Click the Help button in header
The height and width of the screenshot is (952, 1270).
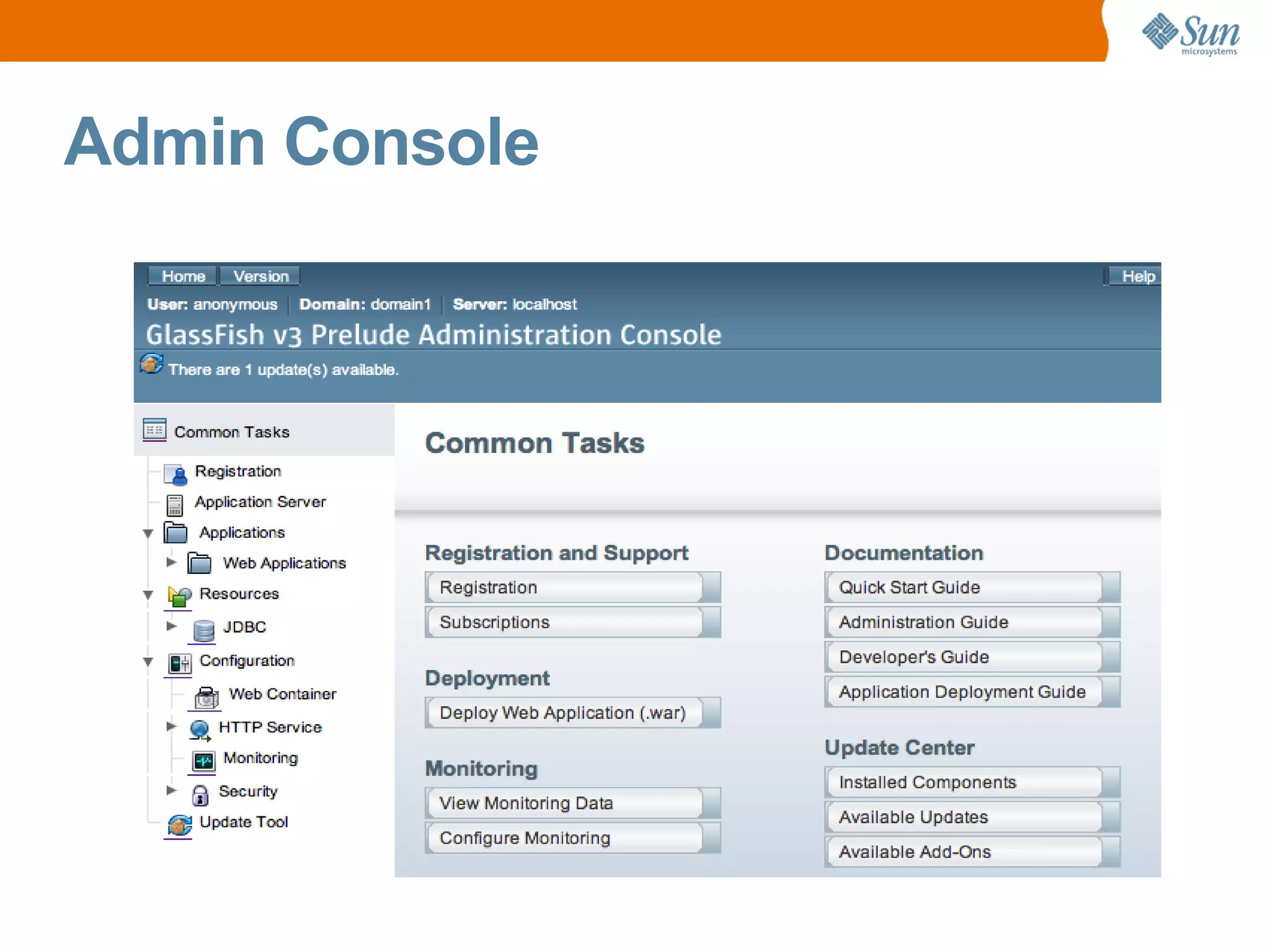click(x=1137, y=276)
